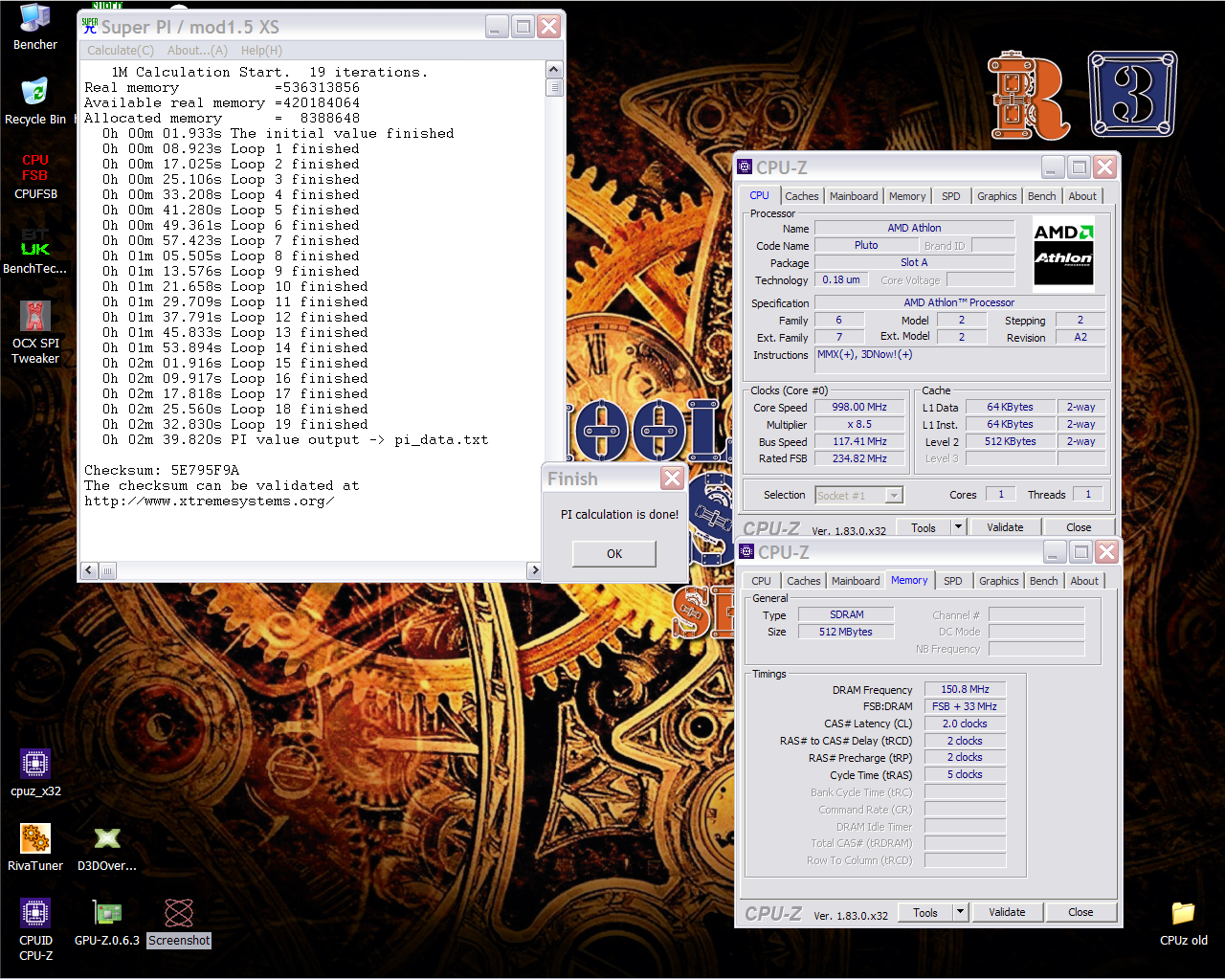Click the DRAM Frequency 150.8 MHz value
1225x980 pixels.
coord(965,689)
